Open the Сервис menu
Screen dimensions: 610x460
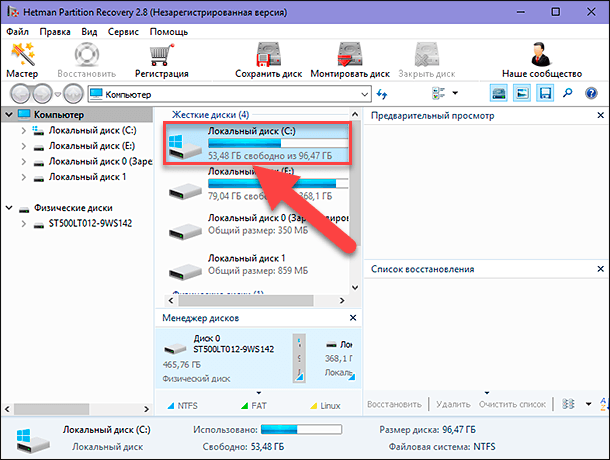pos(123,32)
